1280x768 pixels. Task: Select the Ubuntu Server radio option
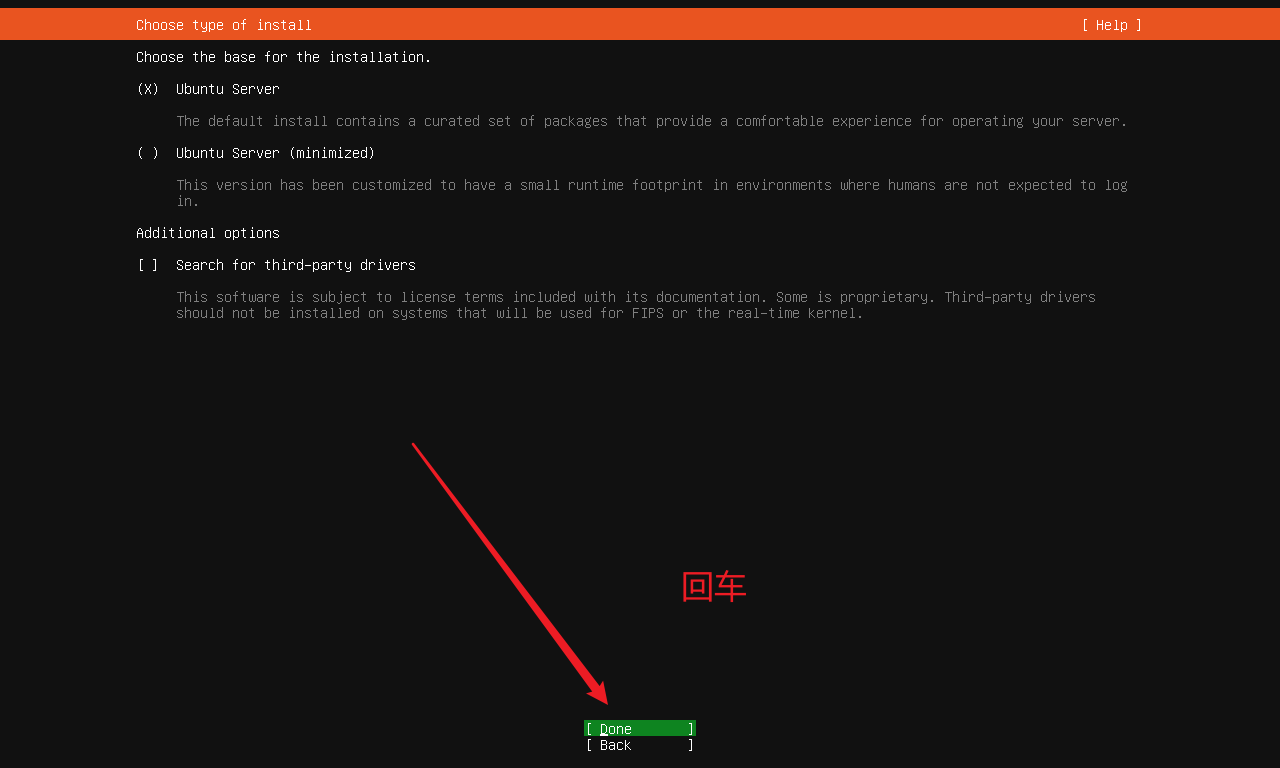pos(148,89)
